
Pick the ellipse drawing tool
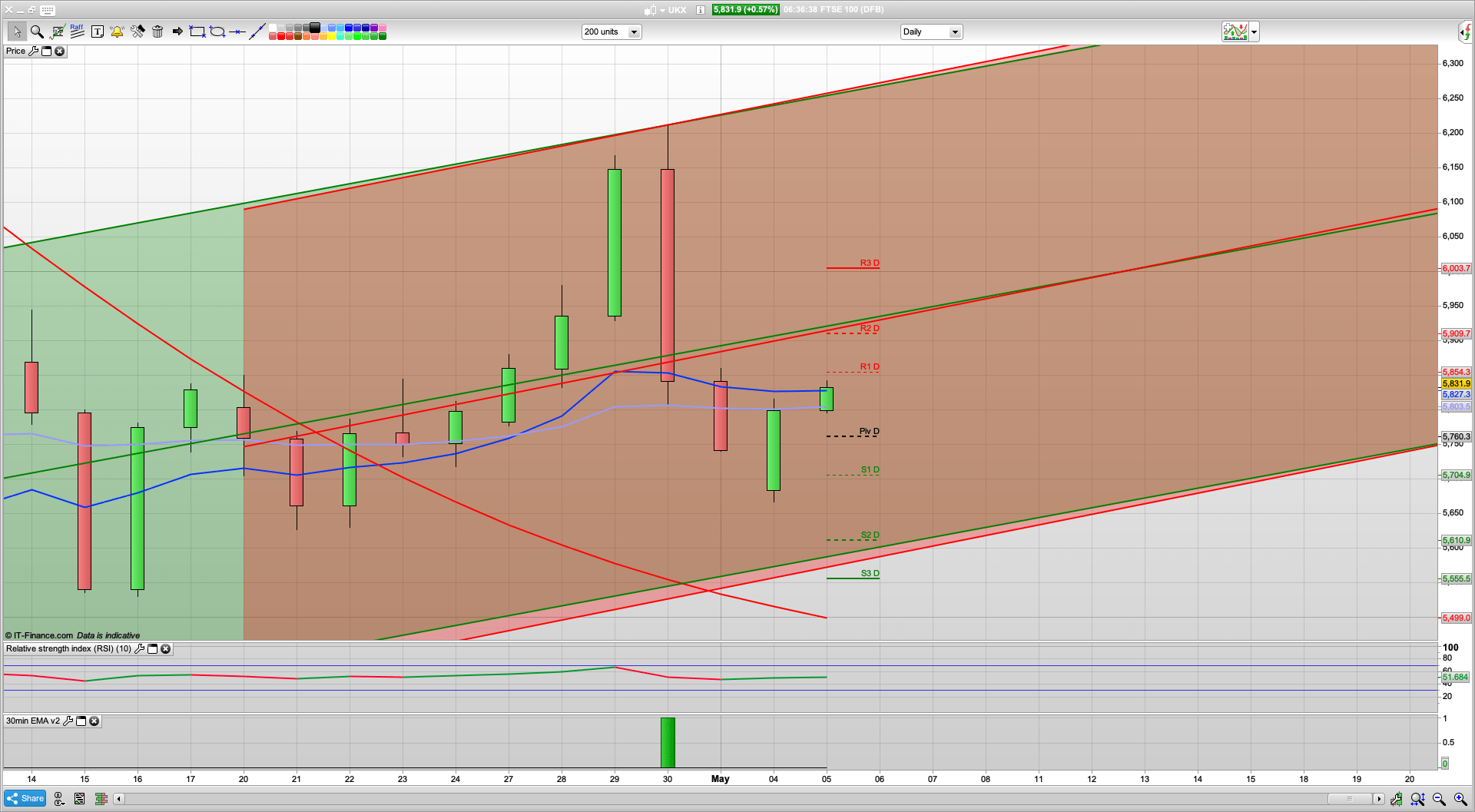click(x=217, y=31)
